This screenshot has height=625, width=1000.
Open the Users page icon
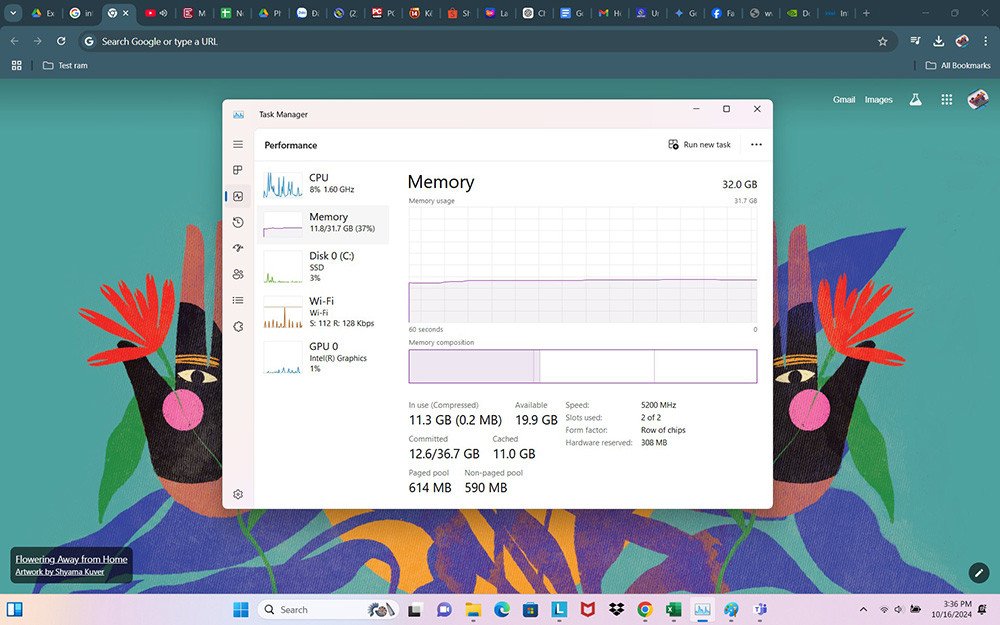coord(238,274)
